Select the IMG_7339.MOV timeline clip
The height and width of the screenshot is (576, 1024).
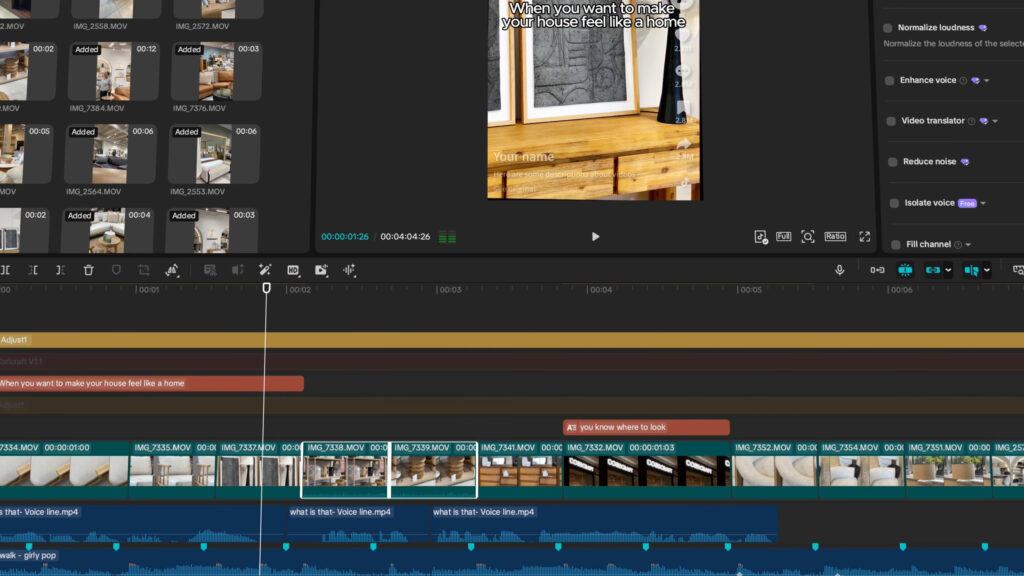[434, 470]
